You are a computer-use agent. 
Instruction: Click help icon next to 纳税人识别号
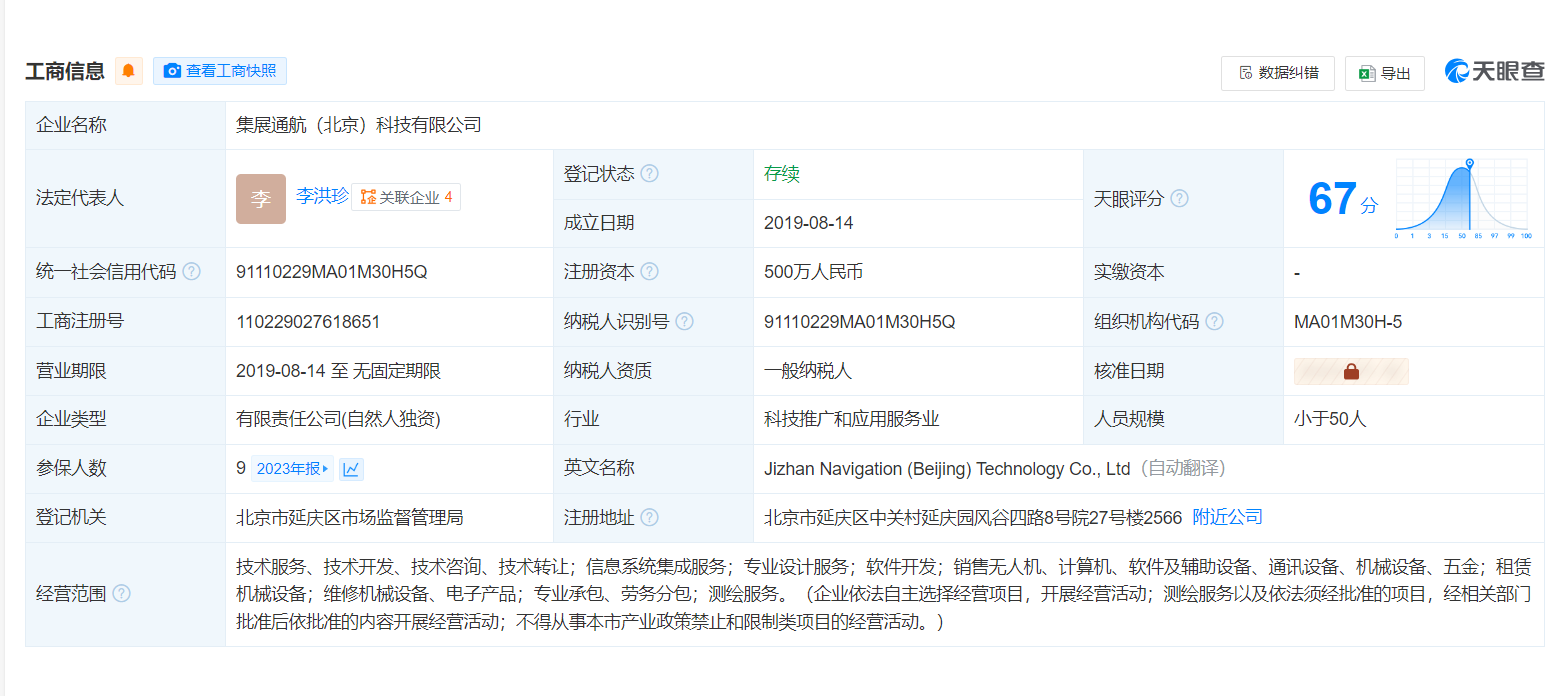click(x=685, y=321)
